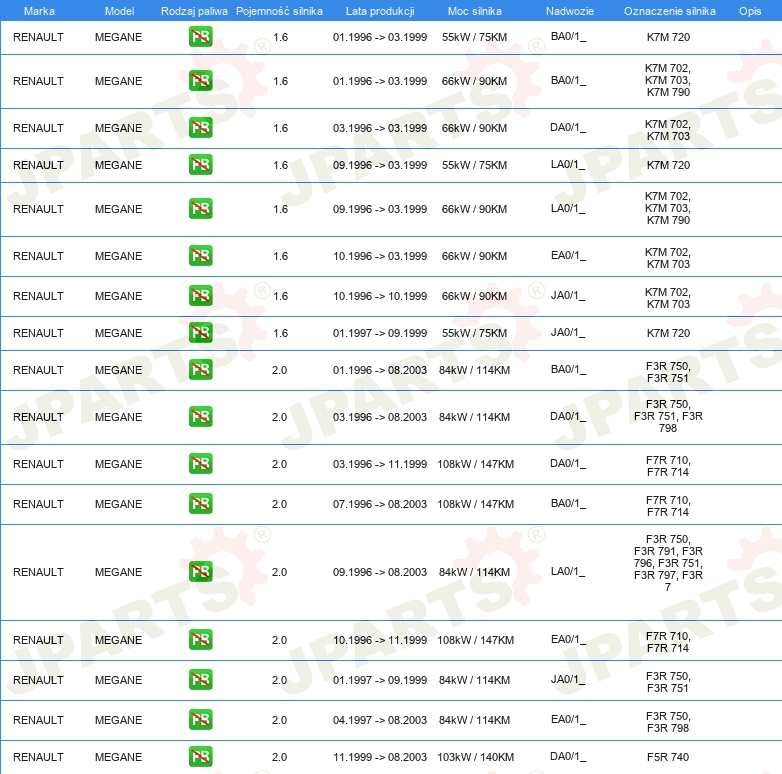Viewport: 782px width, 774px height.
Task: Click the Nadwozie column header
Action: coord(570,11)
